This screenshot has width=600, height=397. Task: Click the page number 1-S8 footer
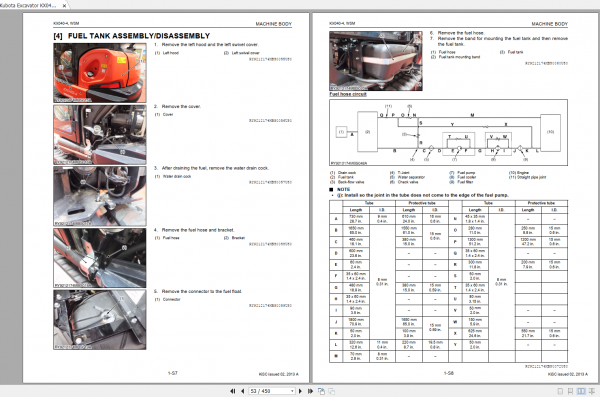click(448, 373)
